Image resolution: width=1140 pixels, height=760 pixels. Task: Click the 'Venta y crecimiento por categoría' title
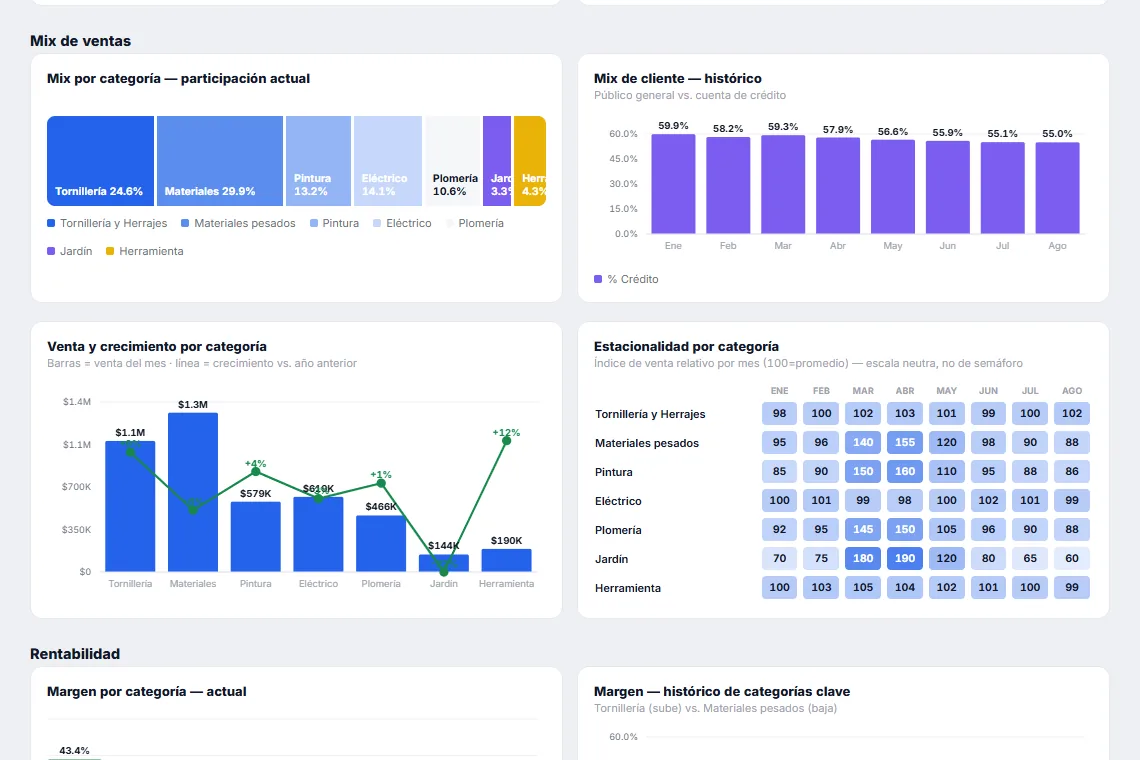[157, 347]
